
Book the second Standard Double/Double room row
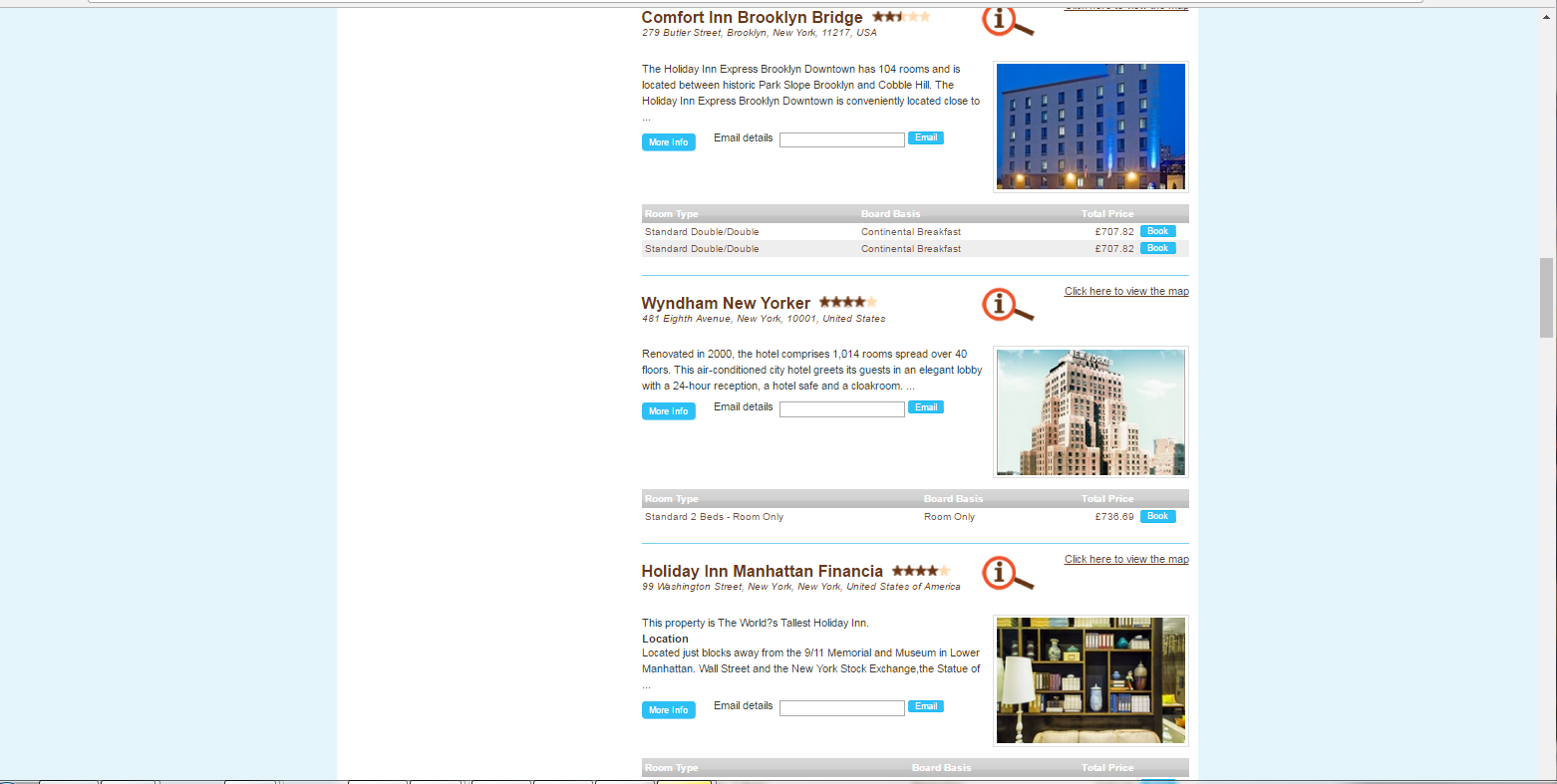pyautogui.click(x=1158, y=248)
